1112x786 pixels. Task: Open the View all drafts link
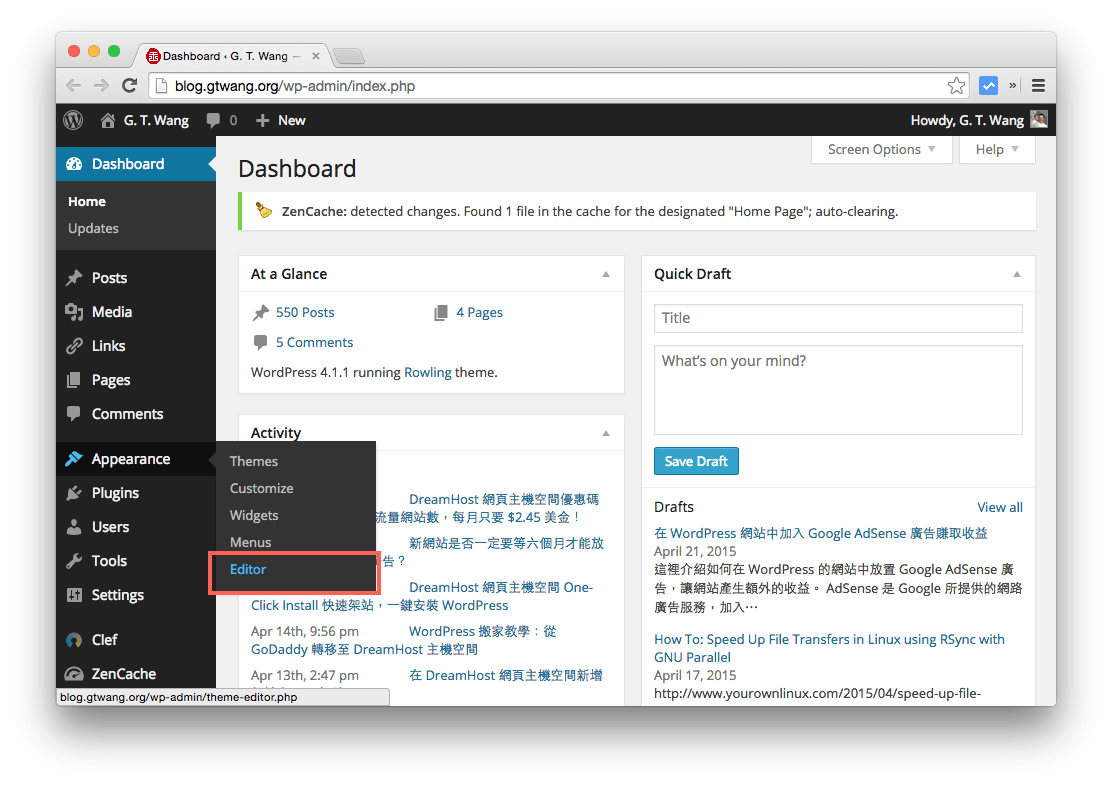[x=999, y=507]
